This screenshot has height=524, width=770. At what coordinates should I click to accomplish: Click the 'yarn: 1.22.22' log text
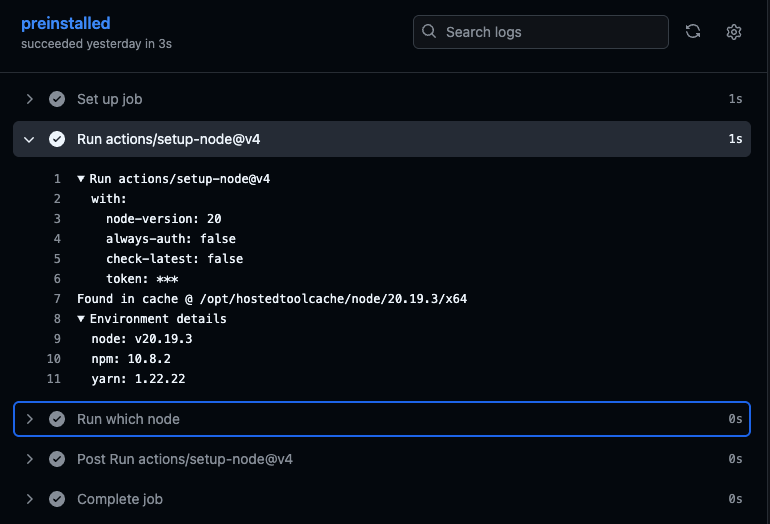[x=138, y=379]
